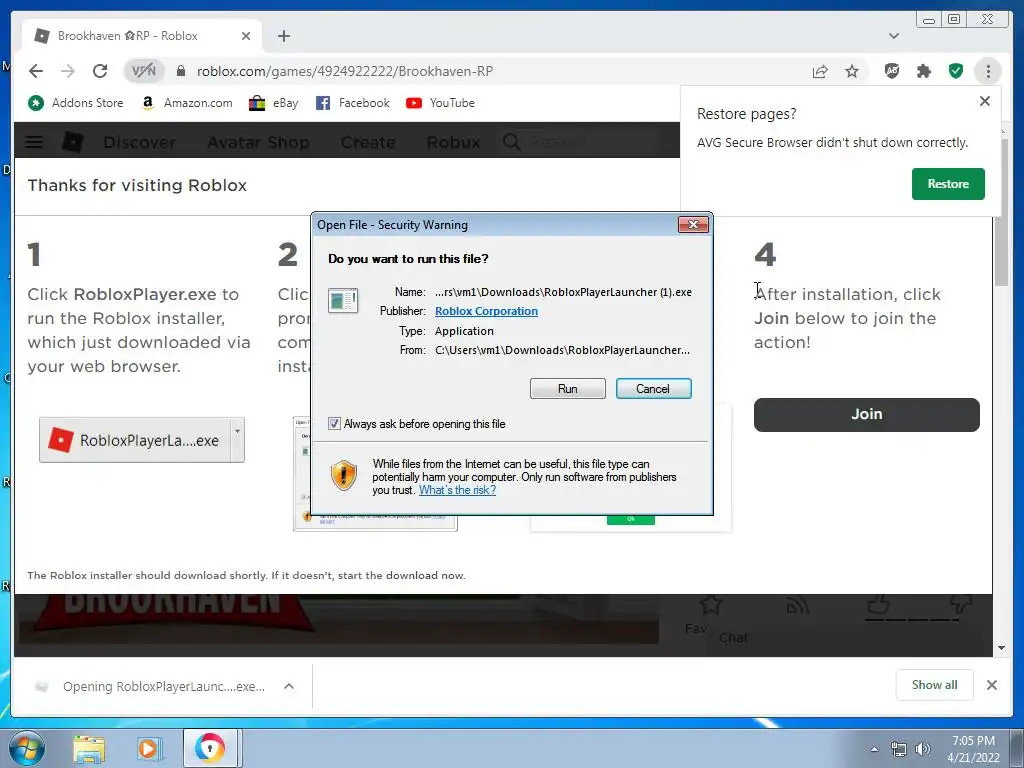The image size is (1024, 768).
Task: Open Windows Media Player from taskbar
Action: click(x=149, y=749)
